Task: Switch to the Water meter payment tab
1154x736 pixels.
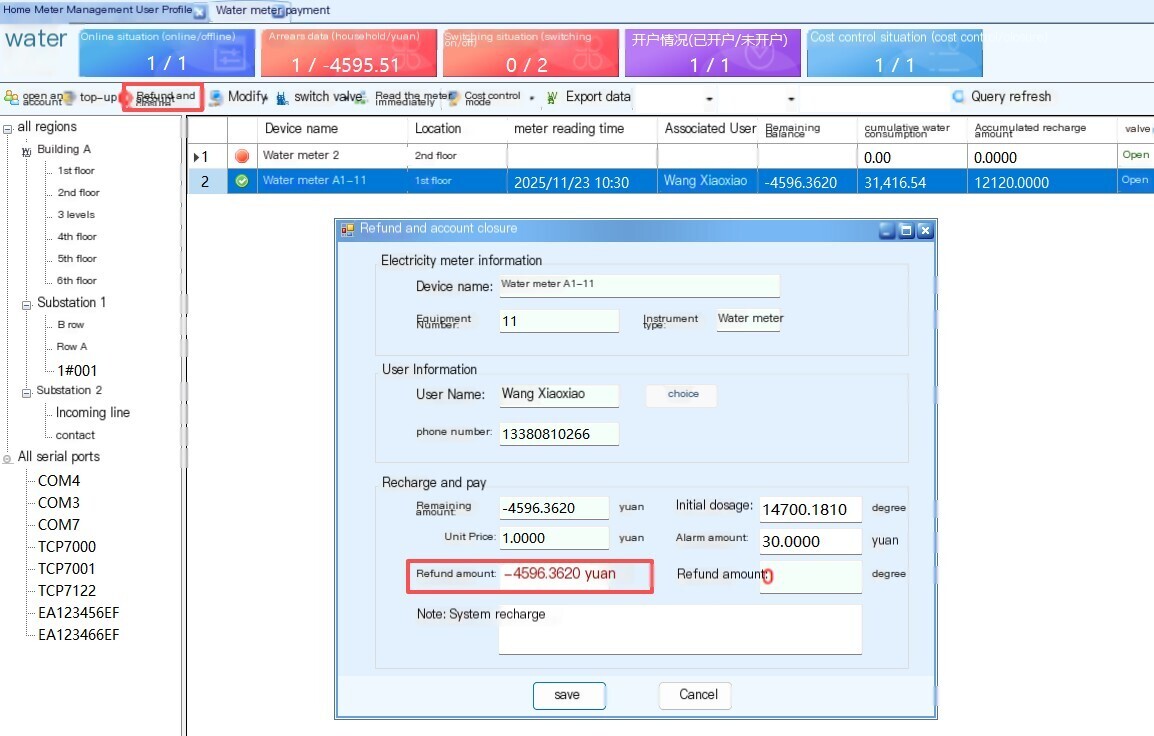Action: pyautogui.click(x=272, y=10)
